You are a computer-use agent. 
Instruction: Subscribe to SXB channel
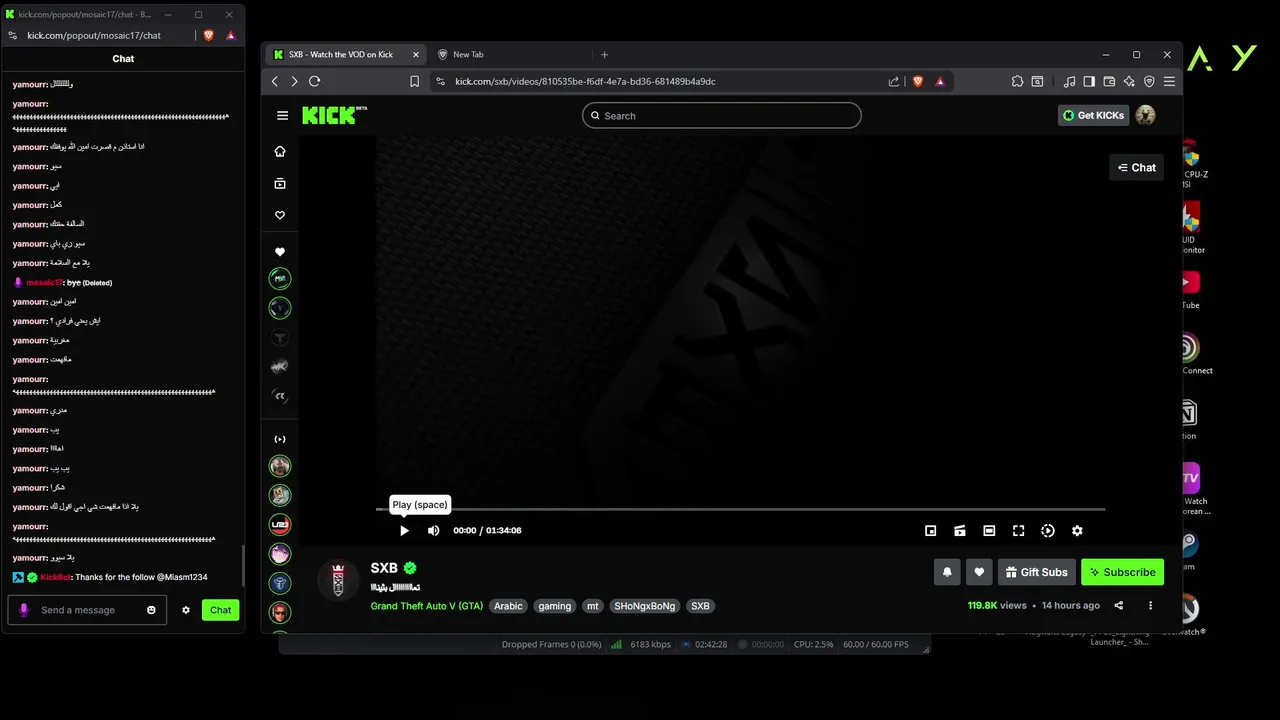1122,572
